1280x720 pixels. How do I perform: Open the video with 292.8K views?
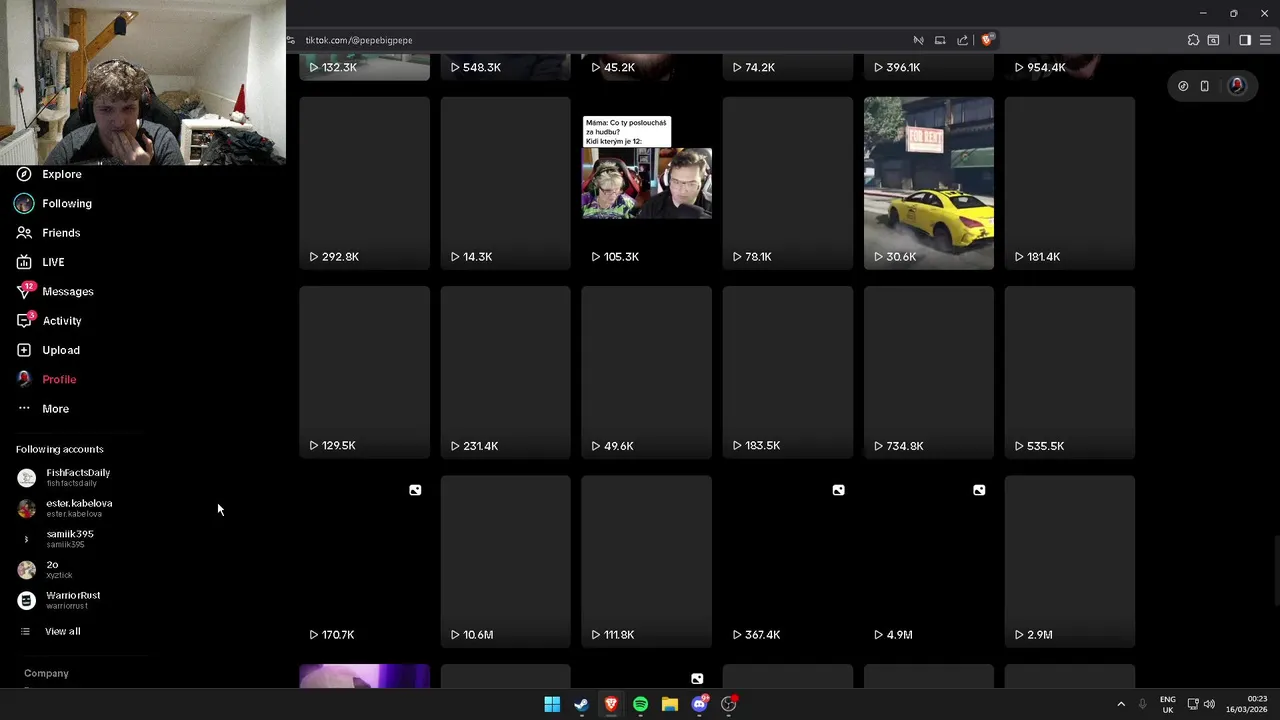pos(364,183)
